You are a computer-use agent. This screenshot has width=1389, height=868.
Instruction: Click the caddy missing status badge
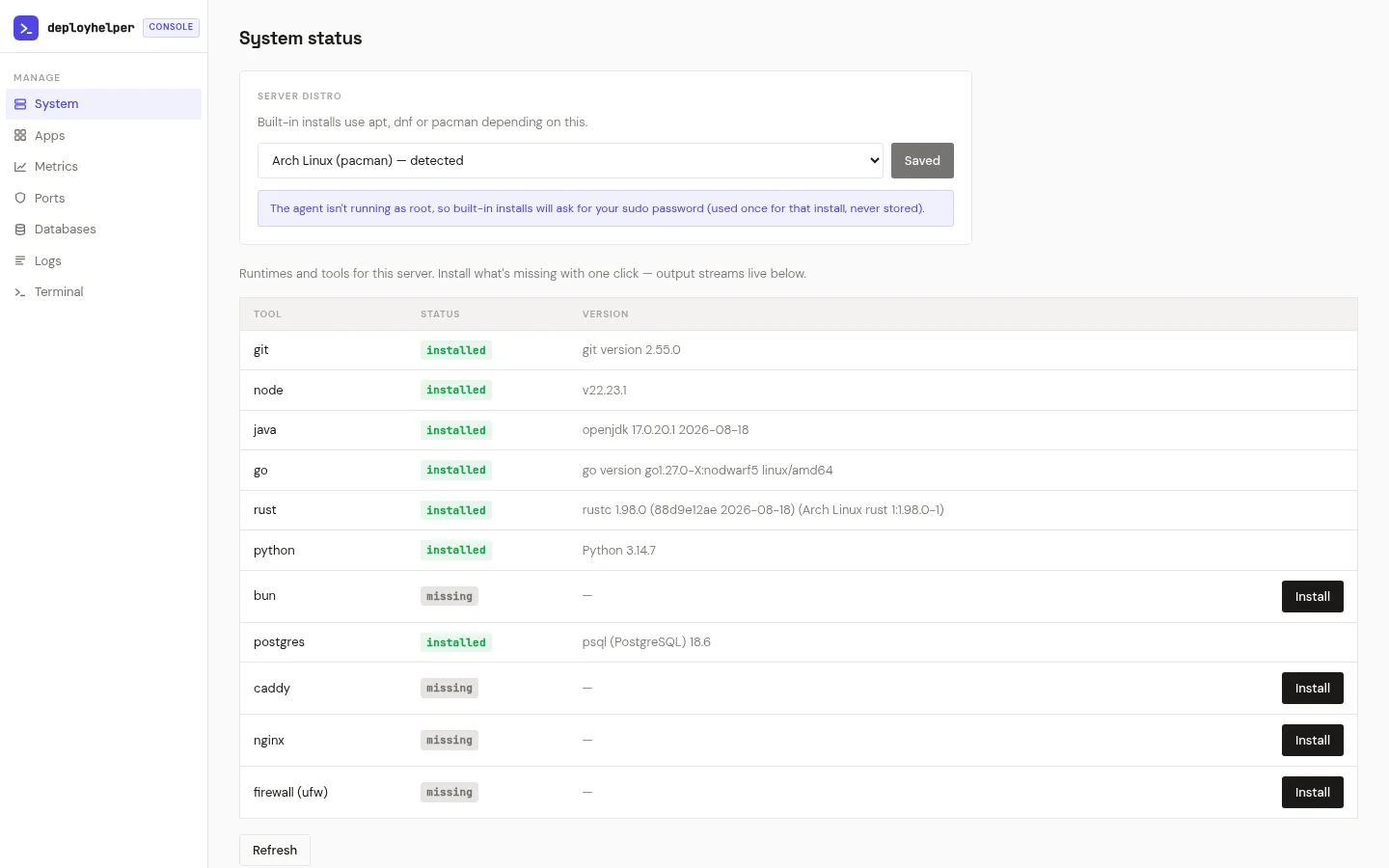449,689
